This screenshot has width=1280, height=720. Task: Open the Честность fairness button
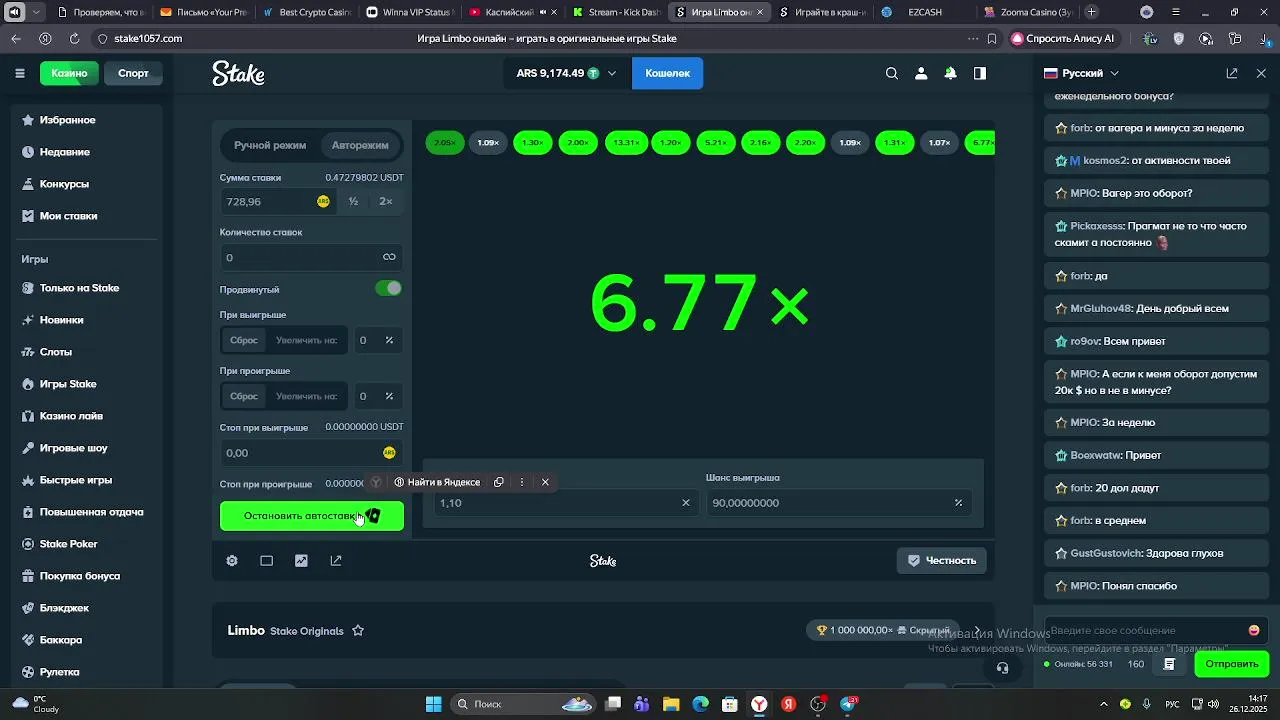click(942, 560)
